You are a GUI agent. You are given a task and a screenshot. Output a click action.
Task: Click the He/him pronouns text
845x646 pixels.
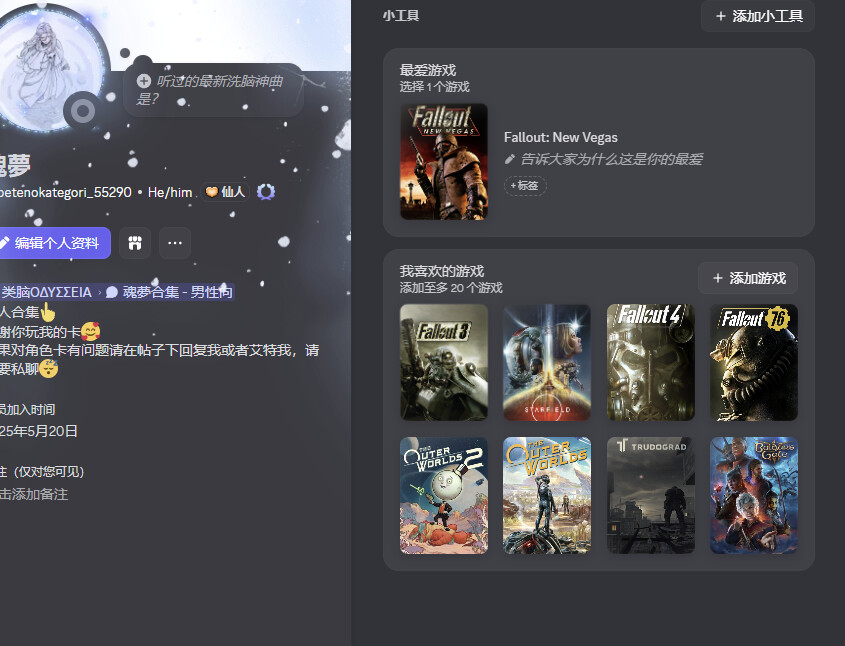click(x=170, y=192)
